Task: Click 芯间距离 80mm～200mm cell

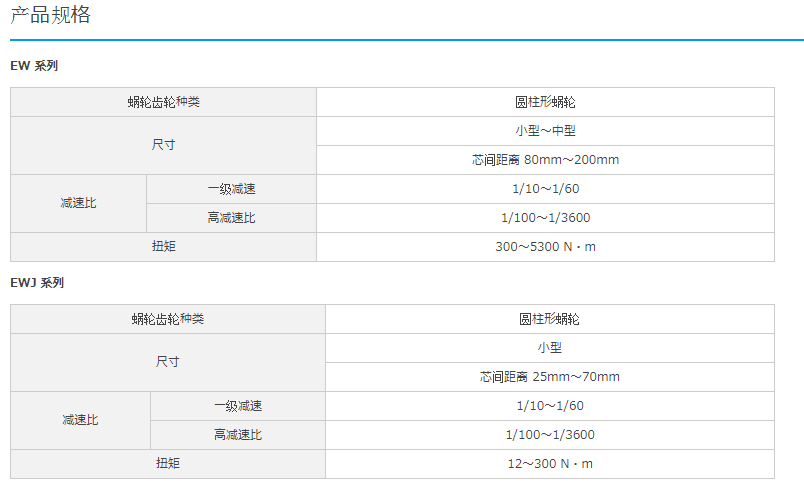Action: 545,160
